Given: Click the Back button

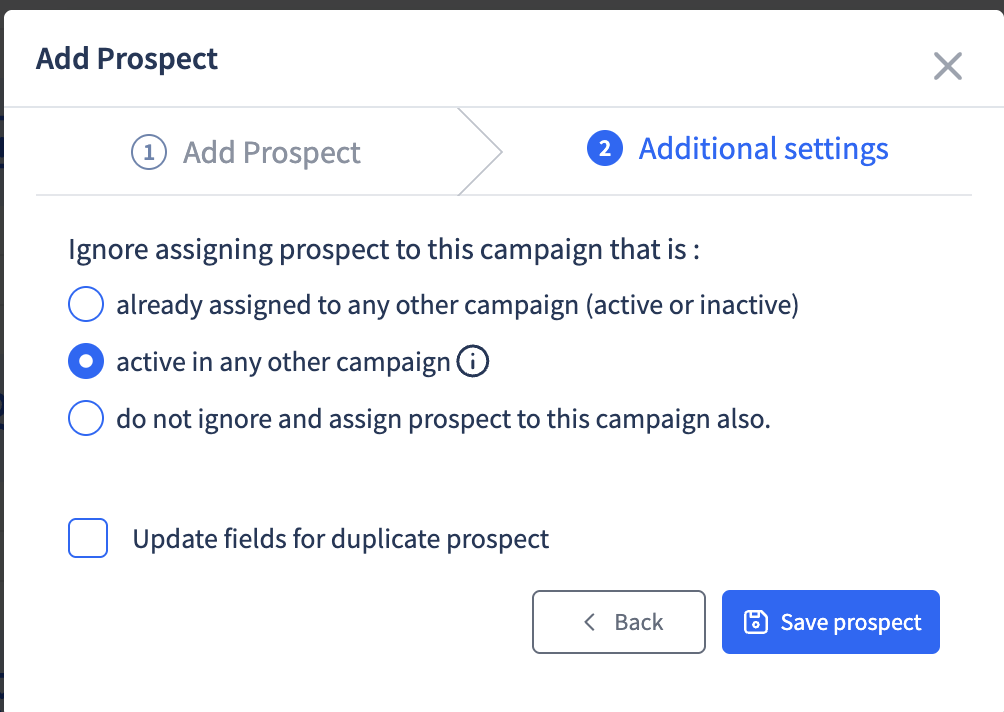Looking at the screenshot, I should coord(619,622).
